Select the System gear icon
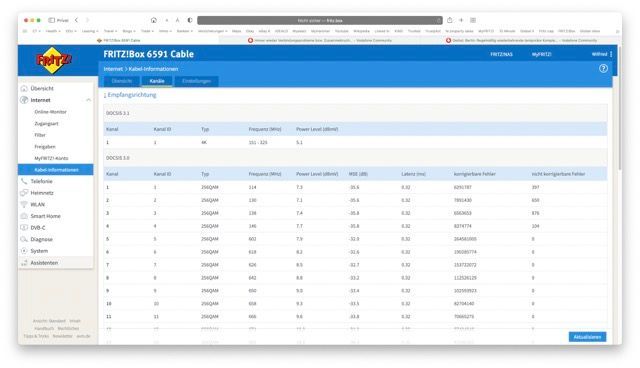640x368 pixels. 24,251
